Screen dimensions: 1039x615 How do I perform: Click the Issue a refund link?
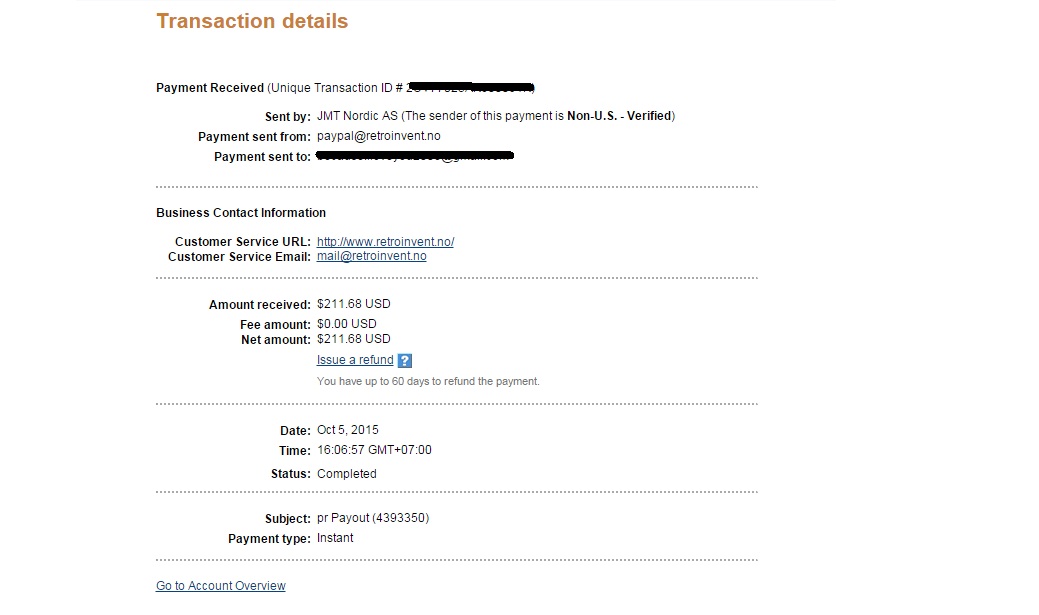click(355, 360)
